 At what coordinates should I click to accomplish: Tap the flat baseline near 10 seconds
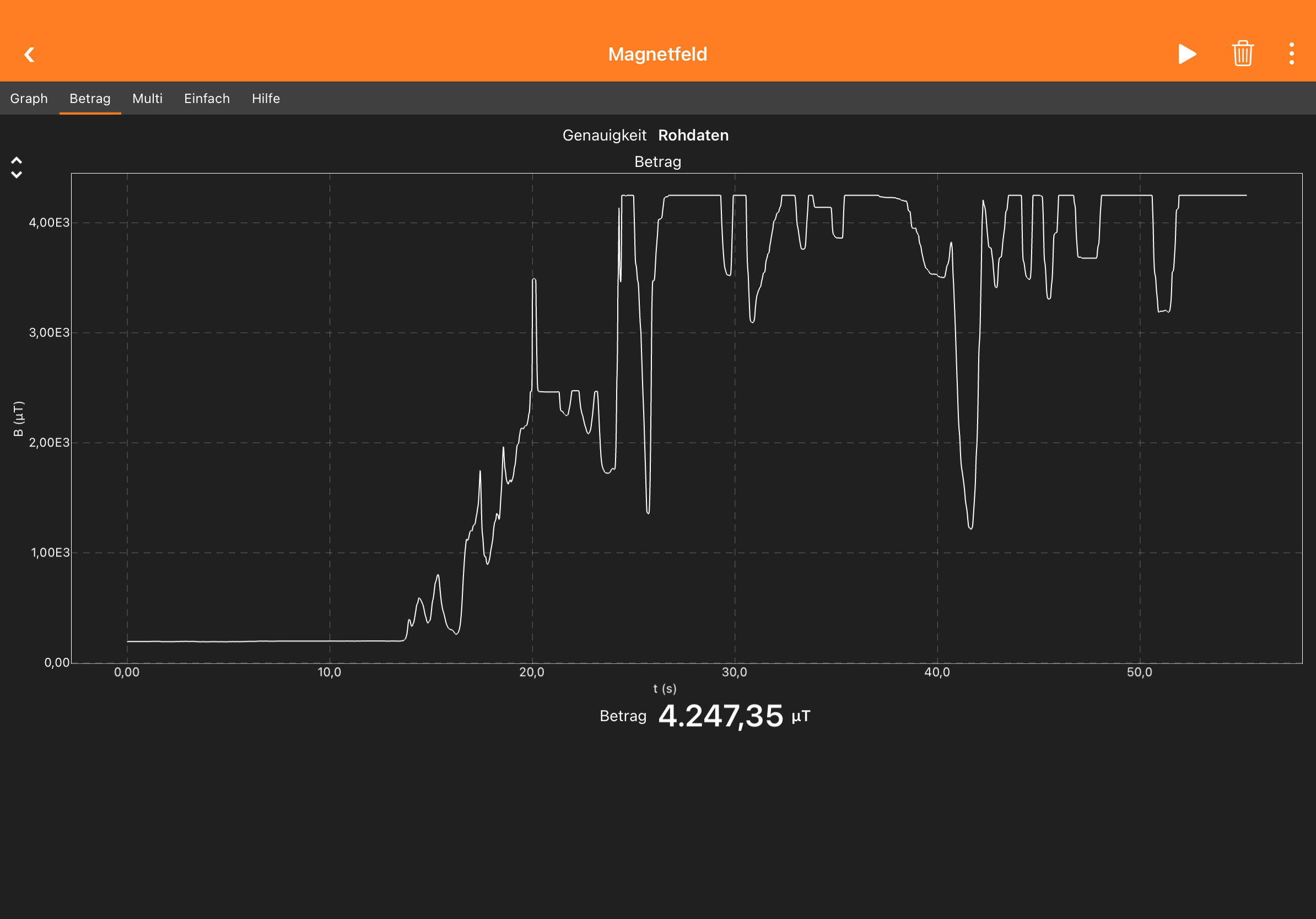330,641
